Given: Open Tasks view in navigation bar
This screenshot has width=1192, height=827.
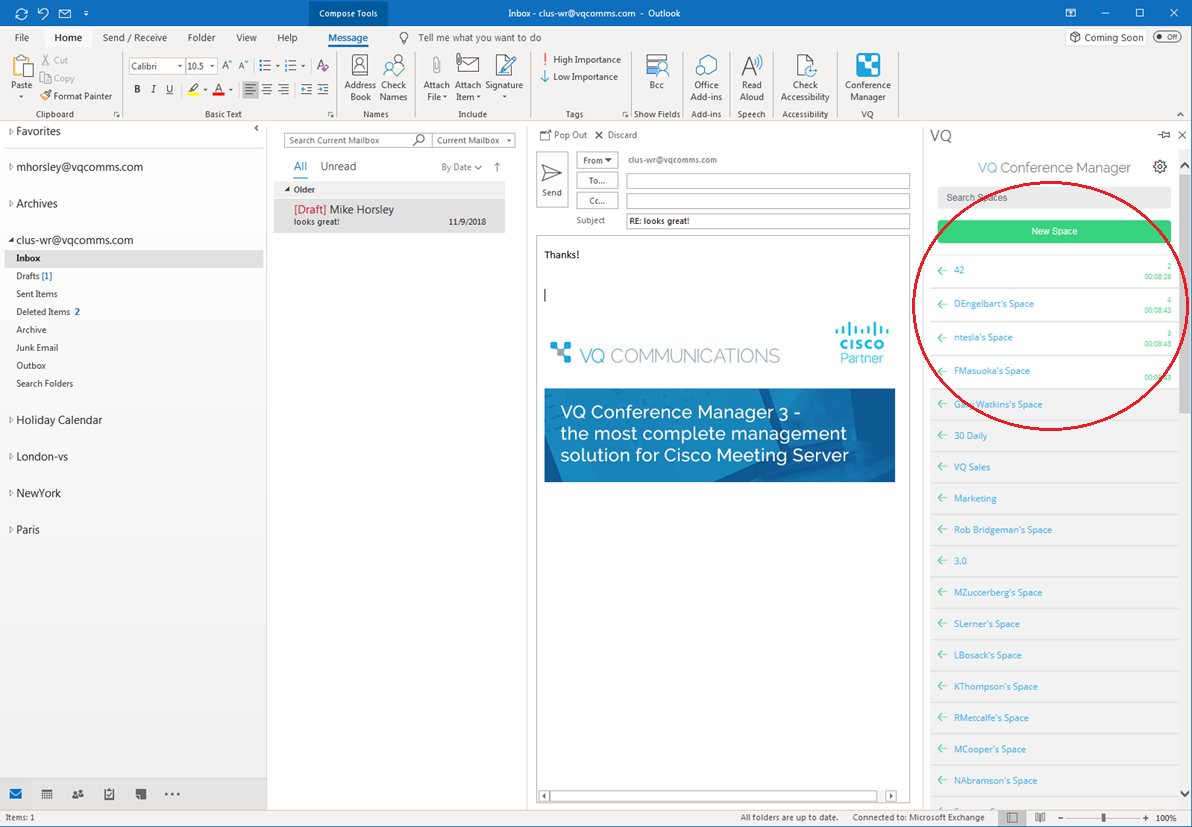Looking at the screenshot, I should coord(109,794).
